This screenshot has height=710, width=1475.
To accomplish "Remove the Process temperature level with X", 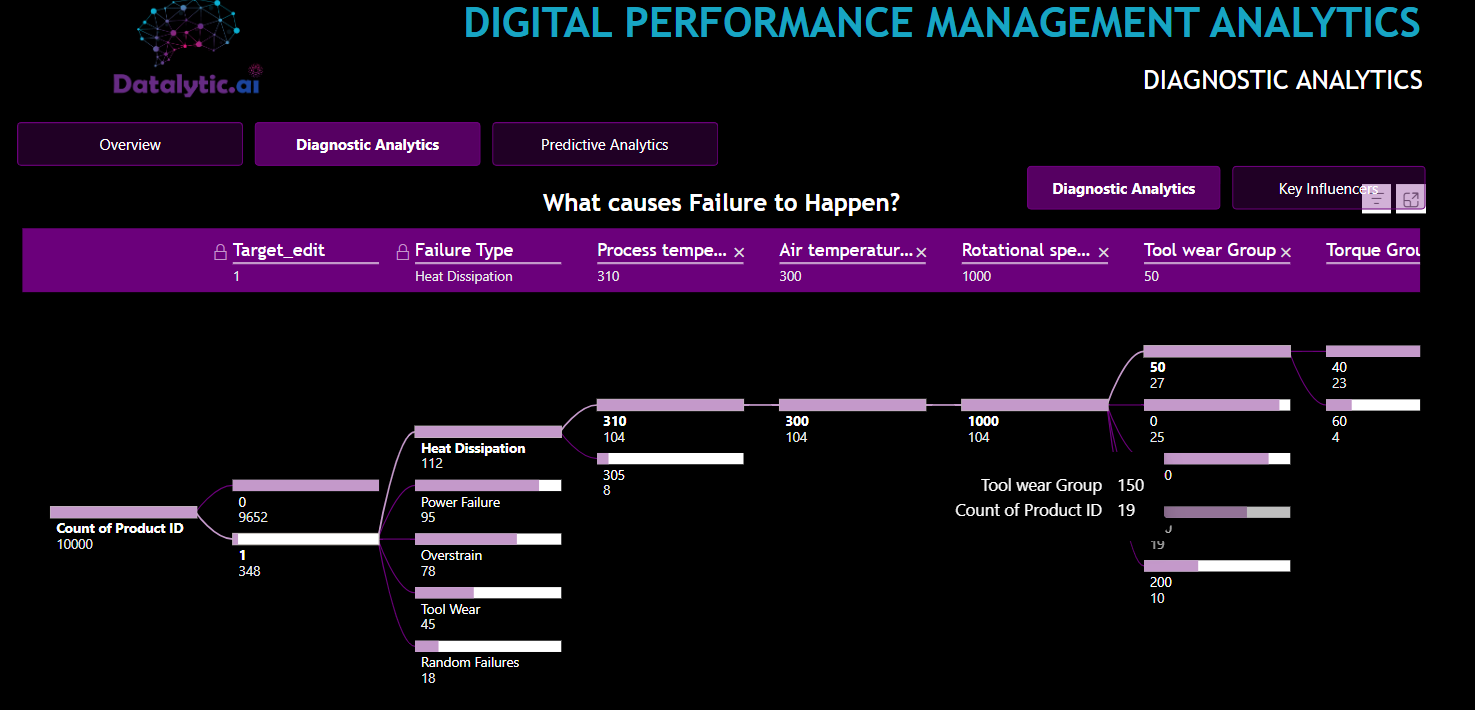I will 739,253.
